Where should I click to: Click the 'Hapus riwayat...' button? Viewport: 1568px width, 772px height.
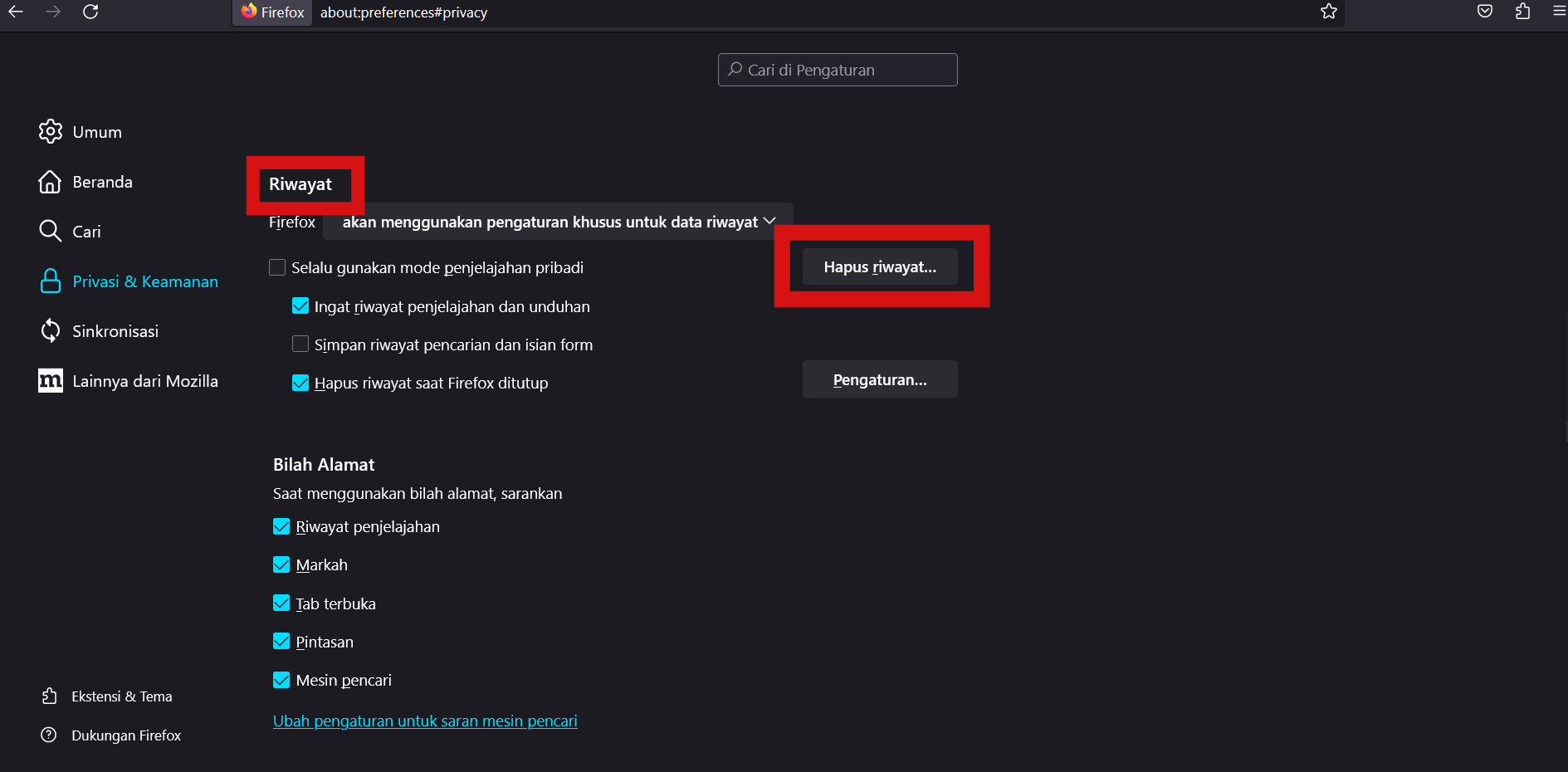pos(880,266)
